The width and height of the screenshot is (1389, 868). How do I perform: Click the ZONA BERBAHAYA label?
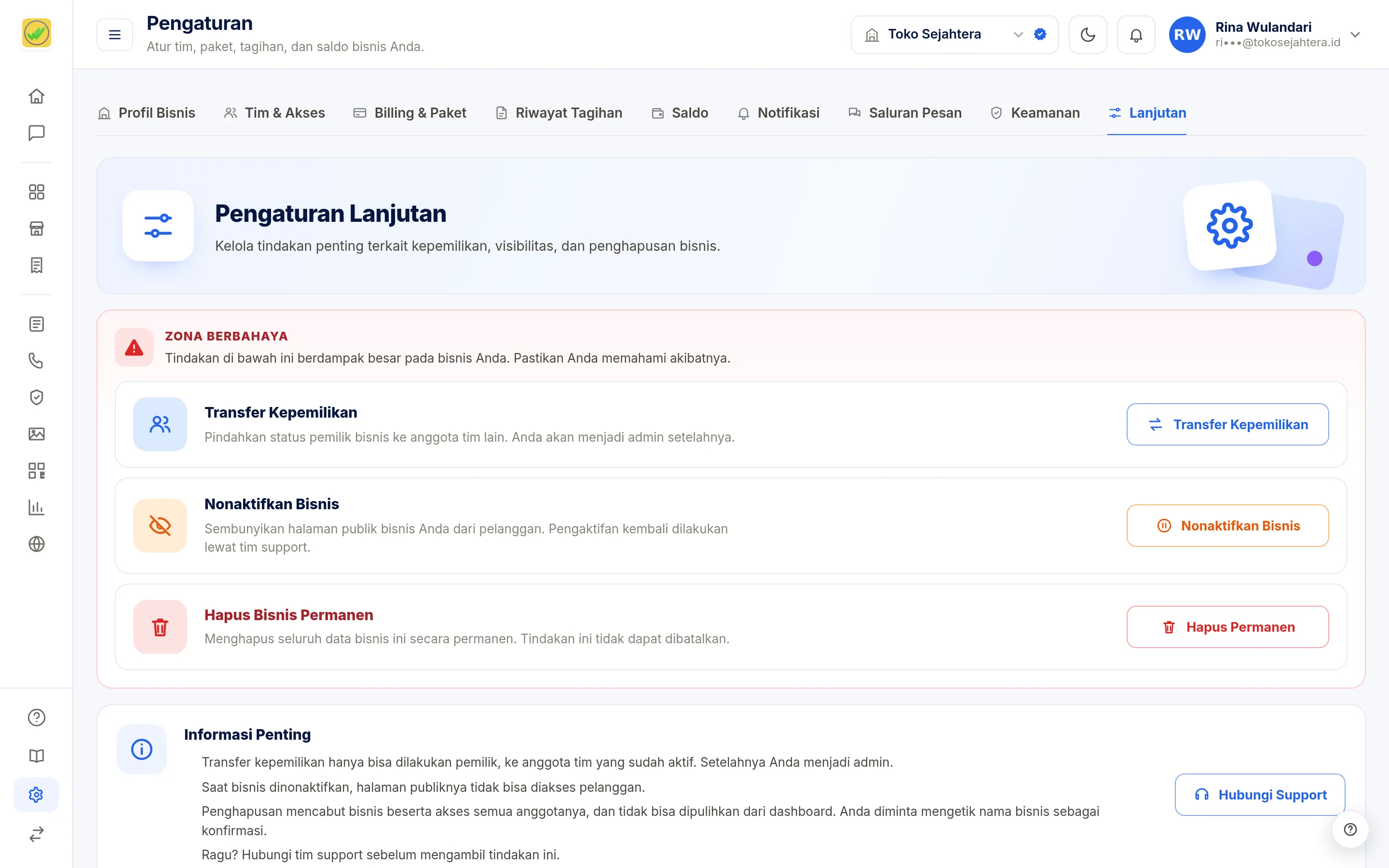tap(226, 336)
